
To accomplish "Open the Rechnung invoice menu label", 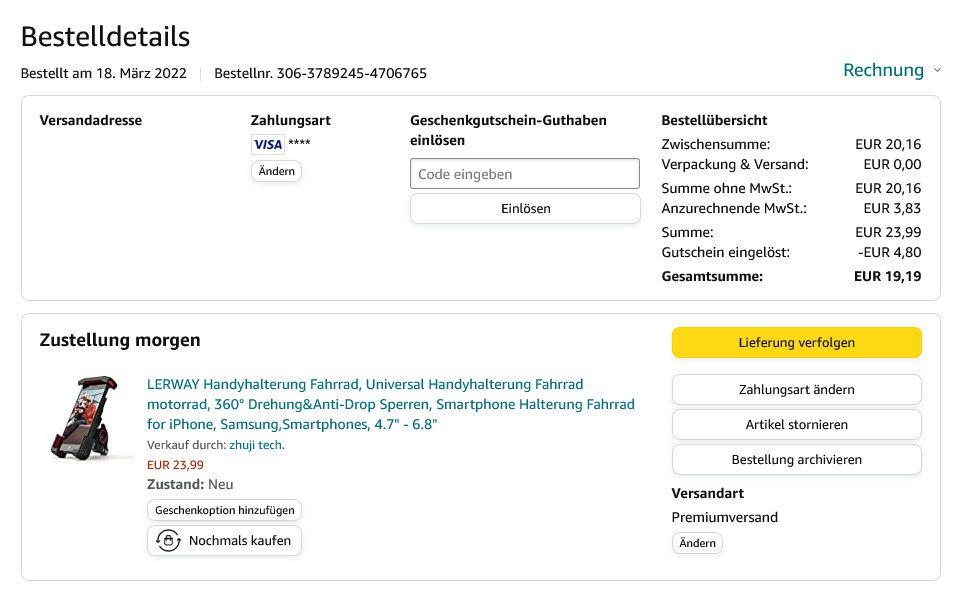I will tap(883, 70).
